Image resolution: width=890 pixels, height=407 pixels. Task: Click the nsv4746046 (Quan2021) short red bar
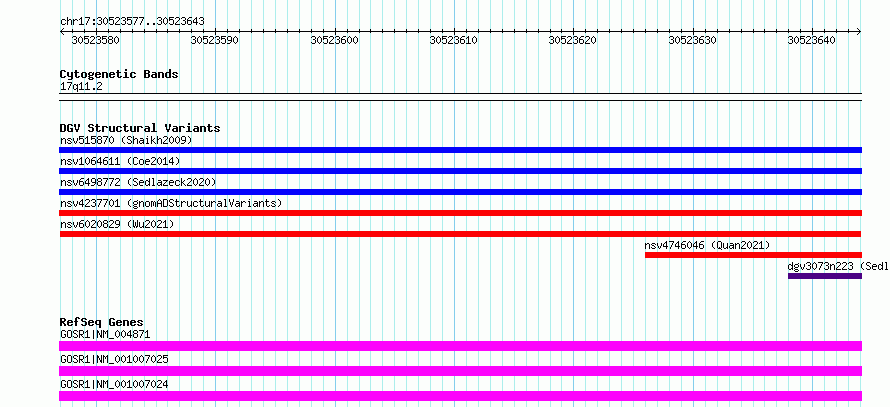tap(753, 255)
